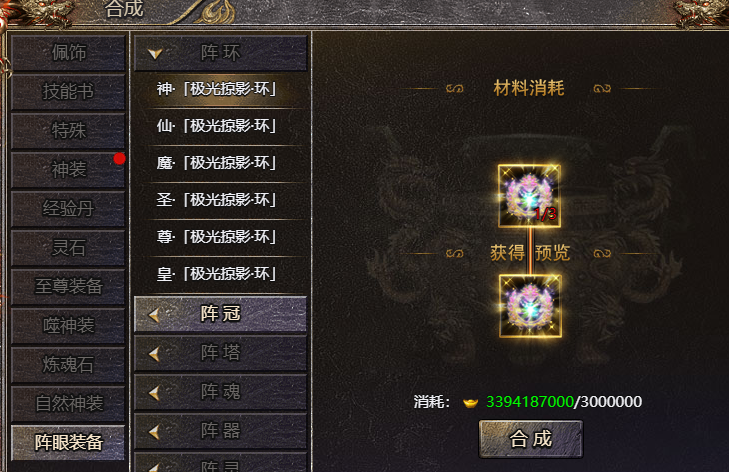The width and height of the screenshot is (729, 472).
Task: Select 圣·[极光掠影·环] recipe
Action: [x=217, y=200]
